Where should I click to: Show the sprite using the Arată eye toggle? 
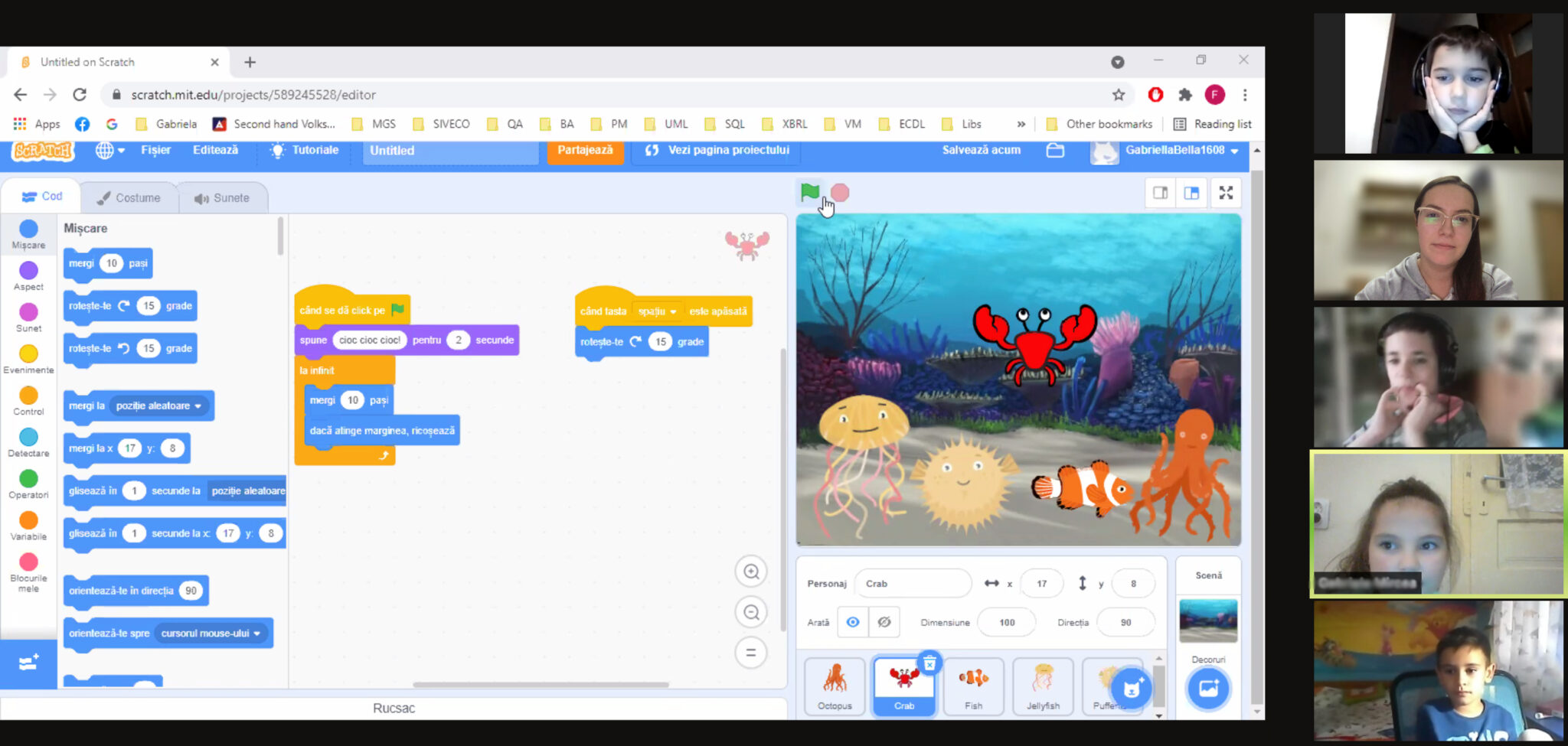coord(854,621)
